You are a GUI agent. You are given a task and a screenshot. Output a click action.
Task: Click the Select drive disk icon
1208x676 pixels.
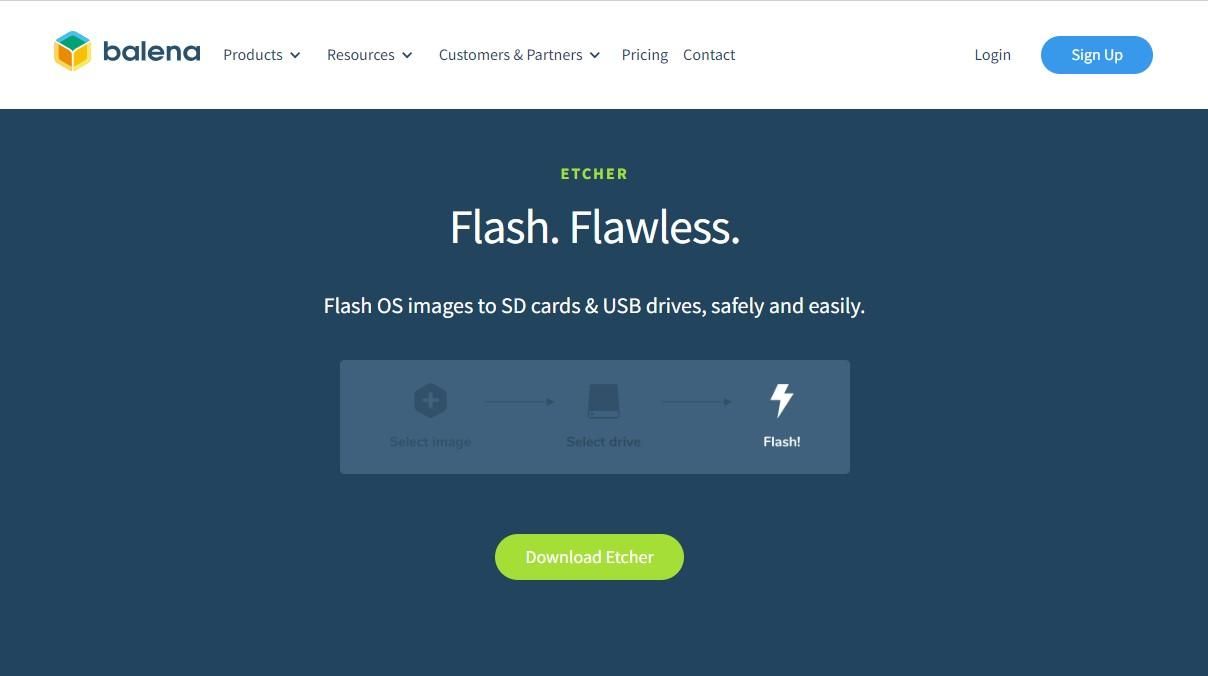(604, 401)
